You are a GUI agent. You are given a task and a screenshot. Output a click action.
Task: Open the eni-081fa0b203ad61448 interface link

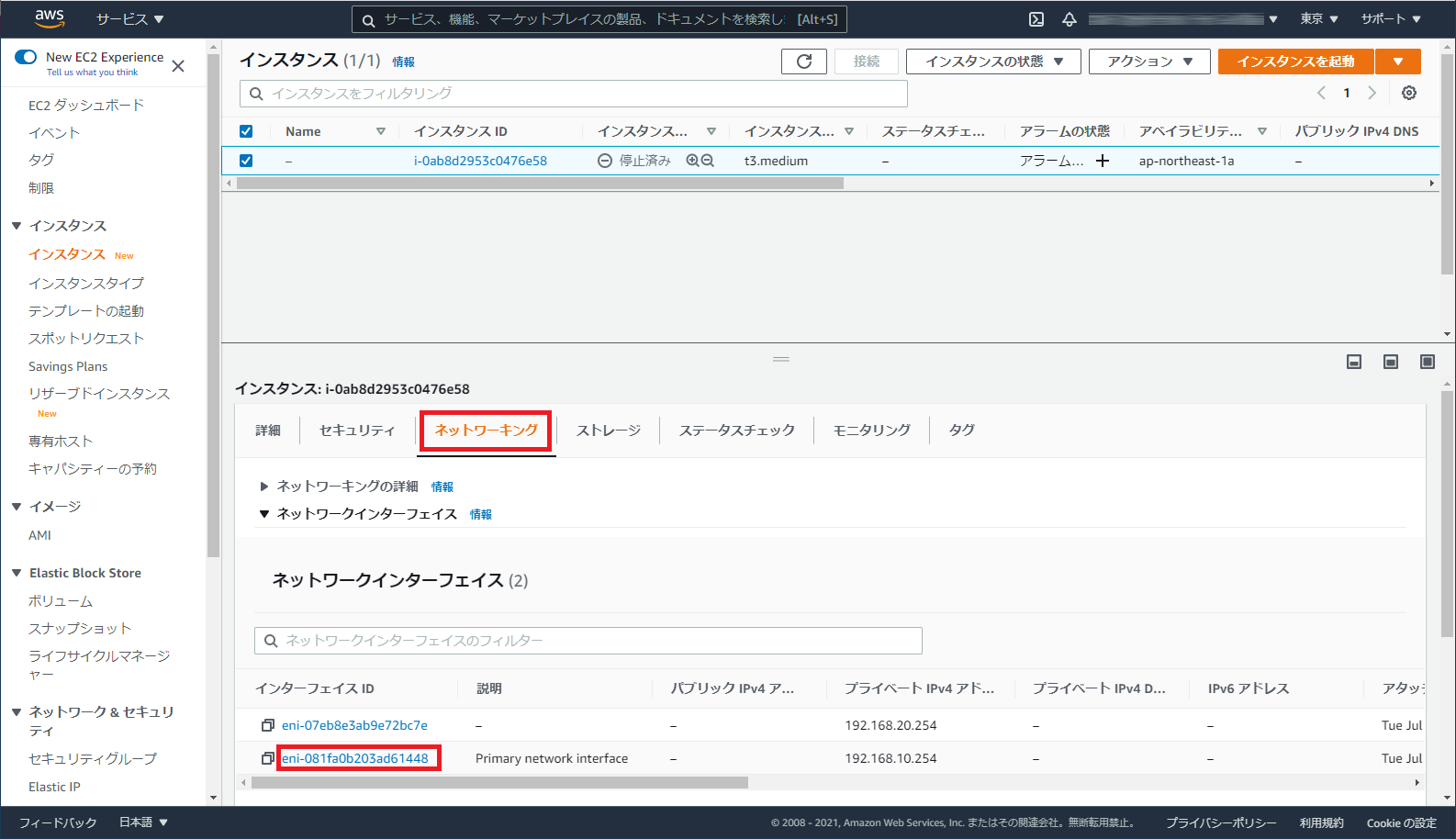click(355, 758)
